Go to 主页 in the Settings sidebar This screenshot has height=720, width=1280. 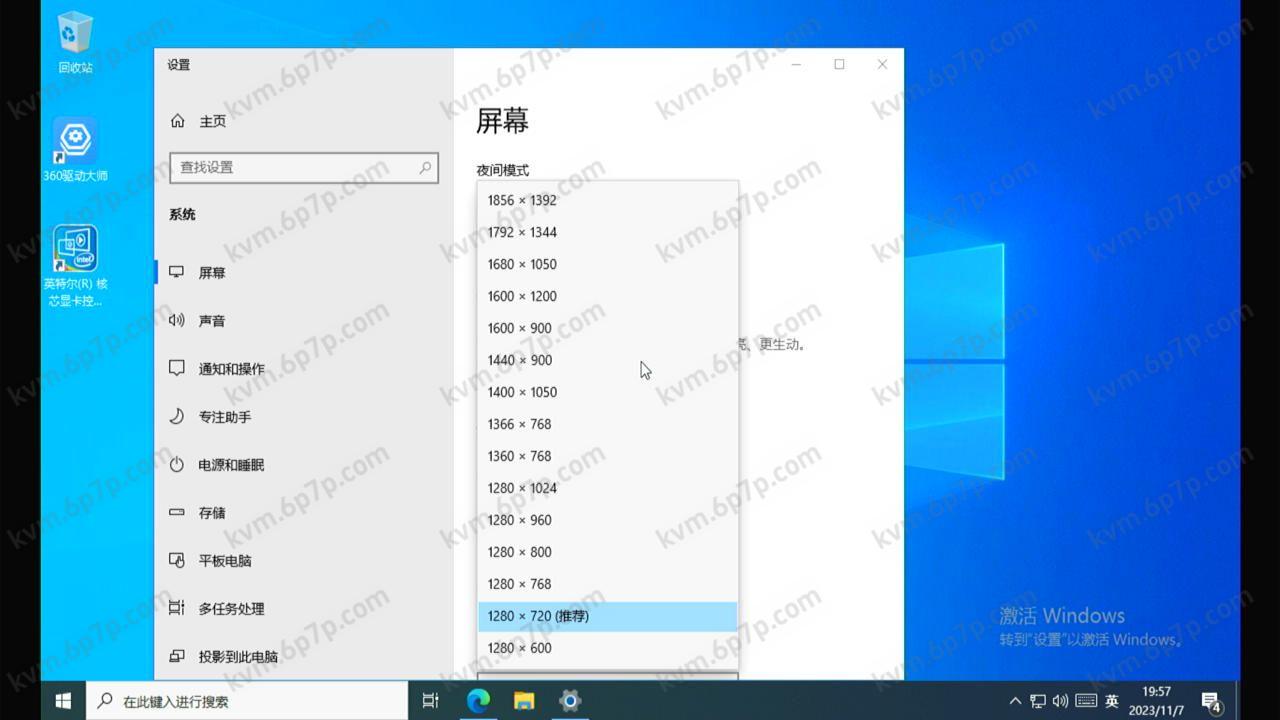212,120
